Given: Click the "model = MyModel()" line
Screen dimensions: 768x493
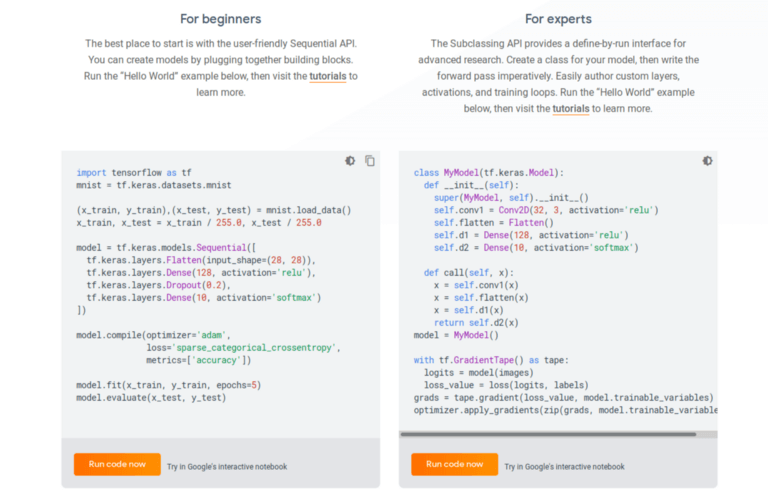Looking at the screenshot, I should tap(456, 335).
